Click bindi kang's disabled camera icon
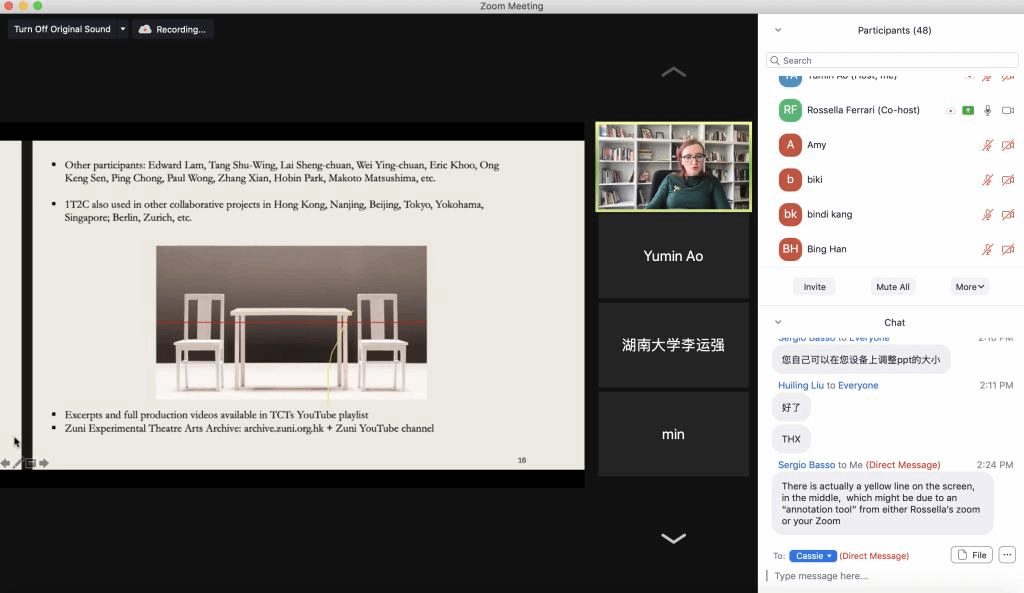Image resolution: width=1024 pixels, height=593 pixels. point(1008,214)
